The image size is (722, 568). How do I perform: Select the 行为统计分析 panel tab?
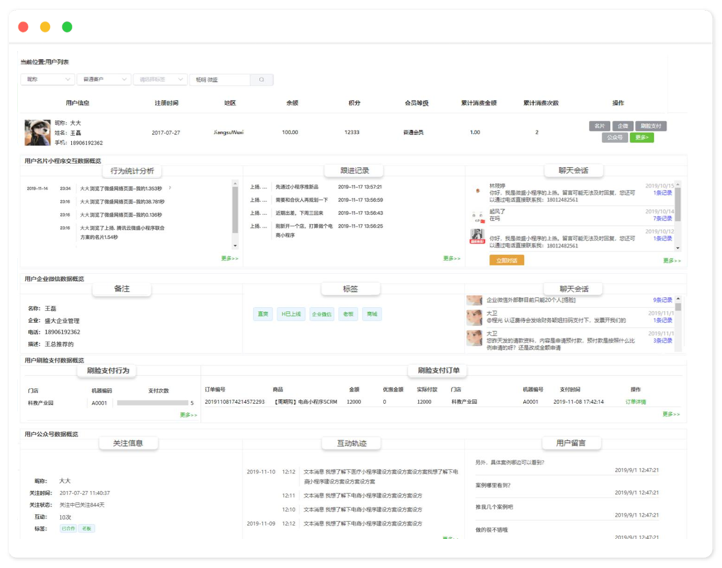click(132, 171)
